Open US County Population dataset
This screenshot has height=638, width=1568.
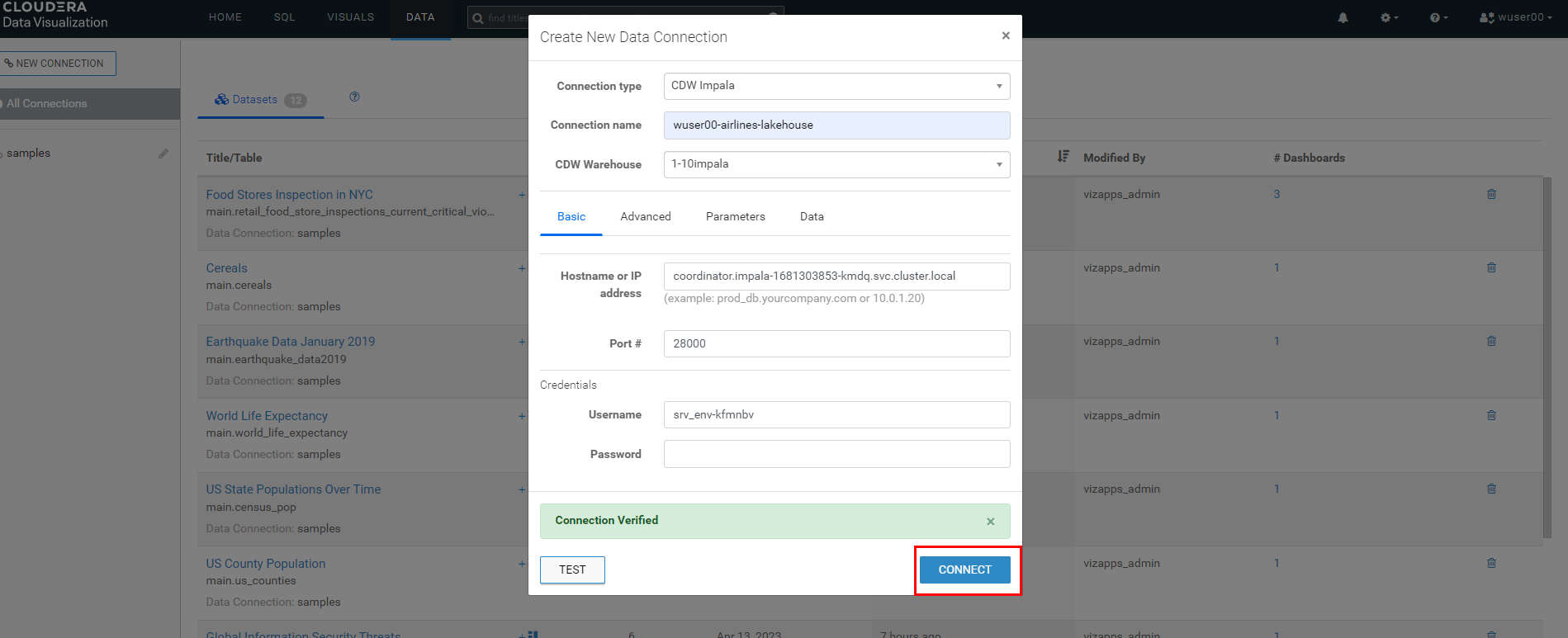point(265,564)
